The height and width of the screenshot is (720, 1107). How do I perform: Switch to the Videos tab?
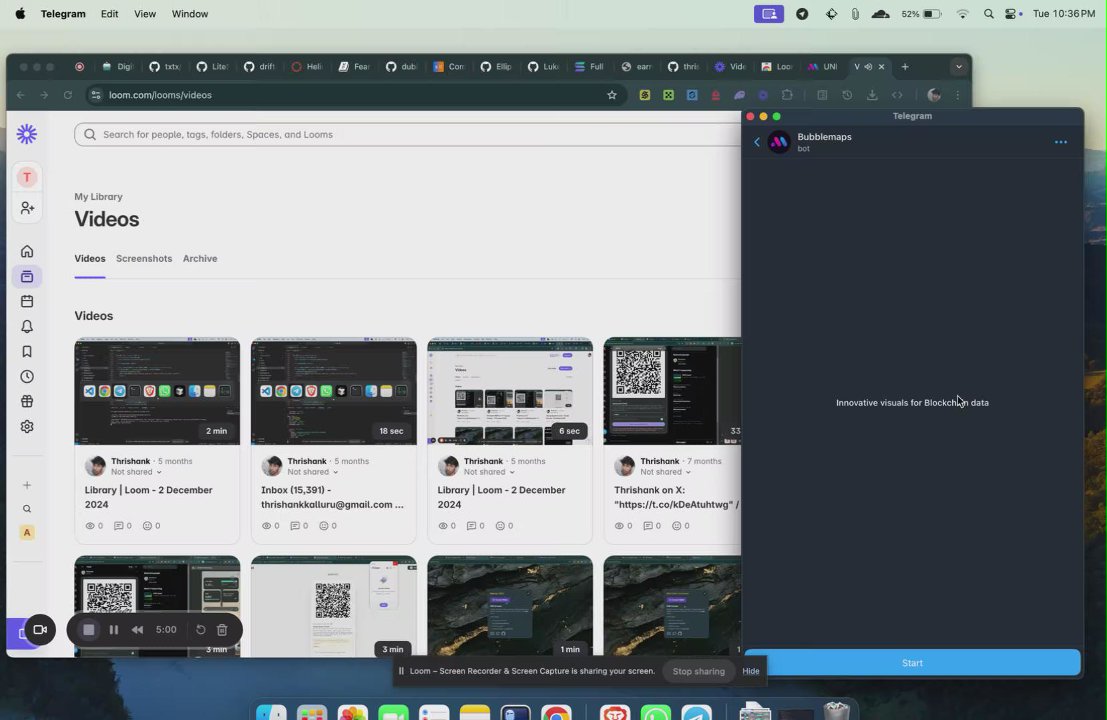click(x=90, y=259)
